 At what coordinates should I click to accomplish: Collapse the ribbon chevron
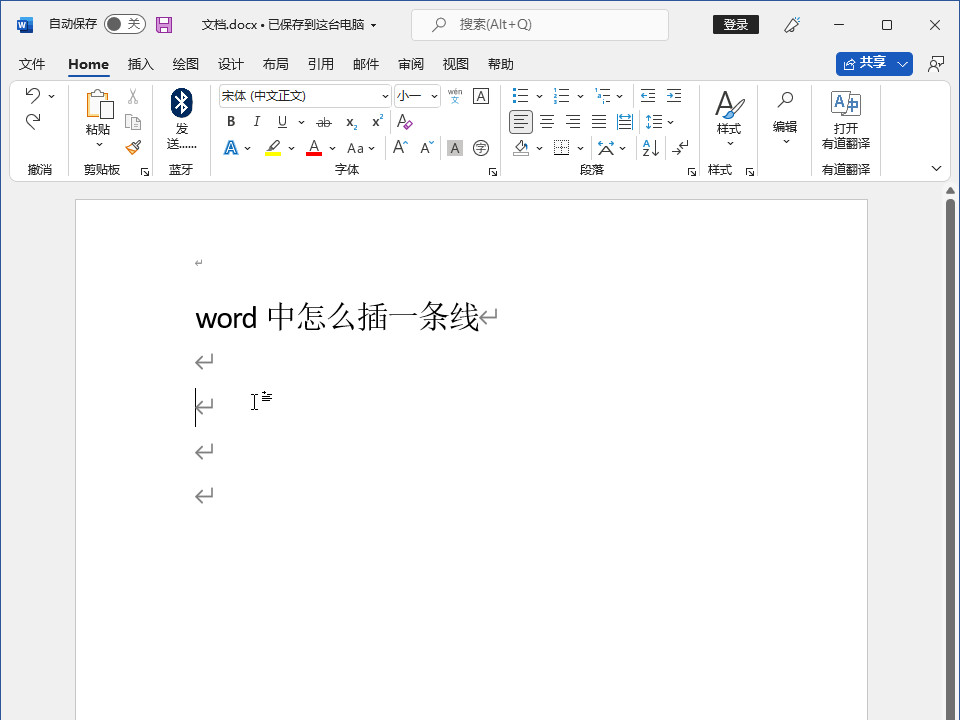(x=936, y=168)
